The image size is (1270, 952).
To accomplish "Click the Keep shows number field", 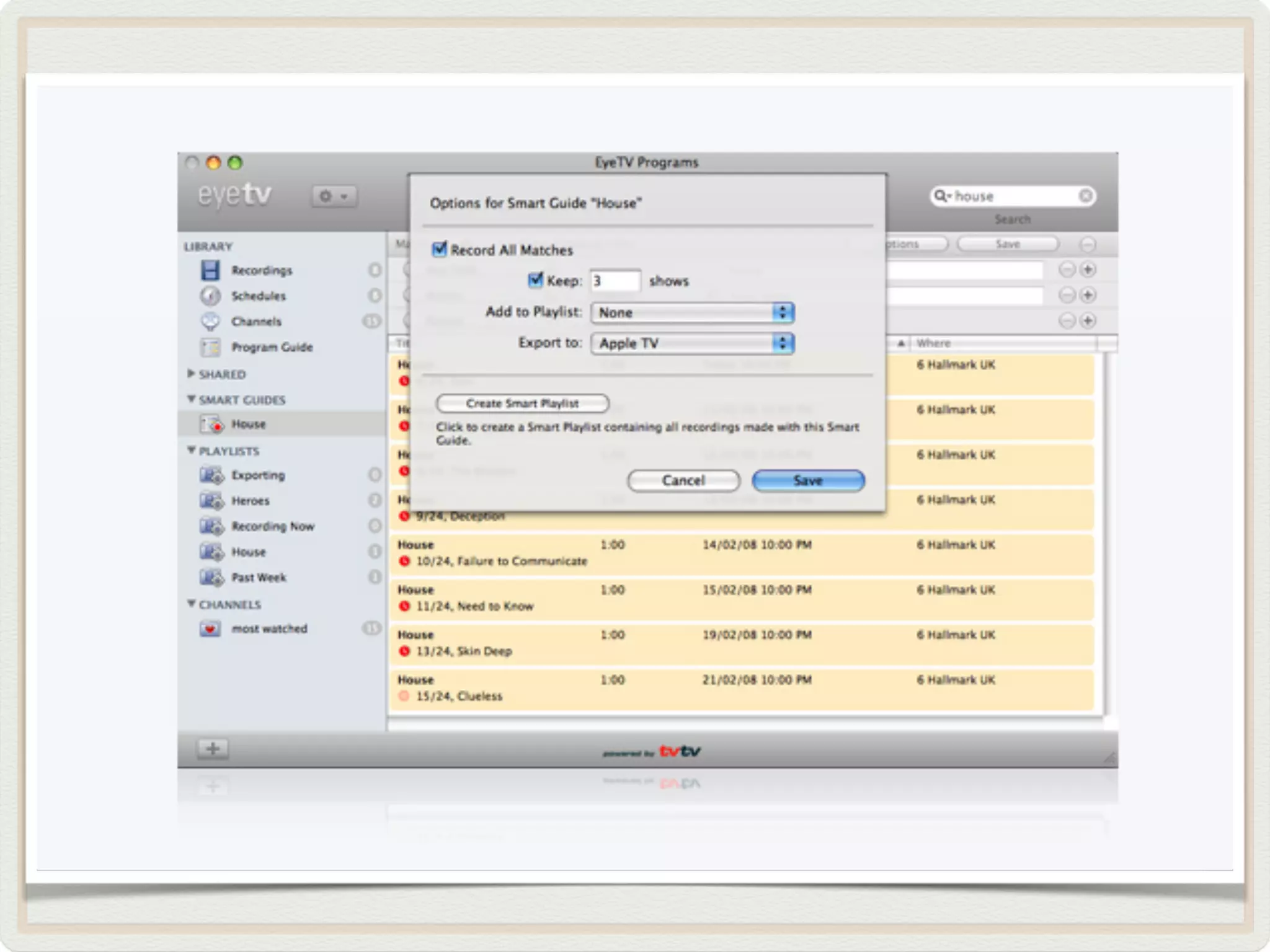I will pyautogui.click(x=615, y=281).
